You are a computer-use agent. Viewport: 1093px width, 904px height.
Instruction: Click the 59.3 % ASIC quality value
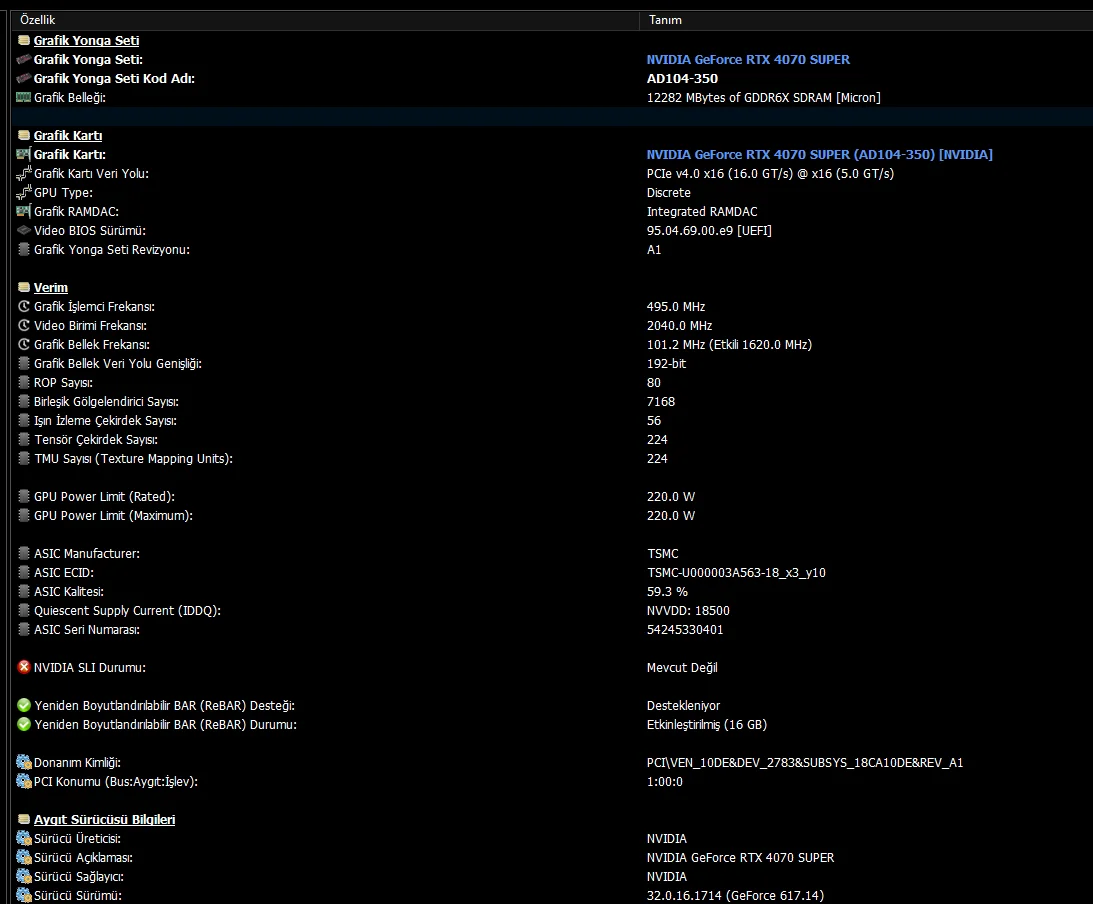click(667, 592)
